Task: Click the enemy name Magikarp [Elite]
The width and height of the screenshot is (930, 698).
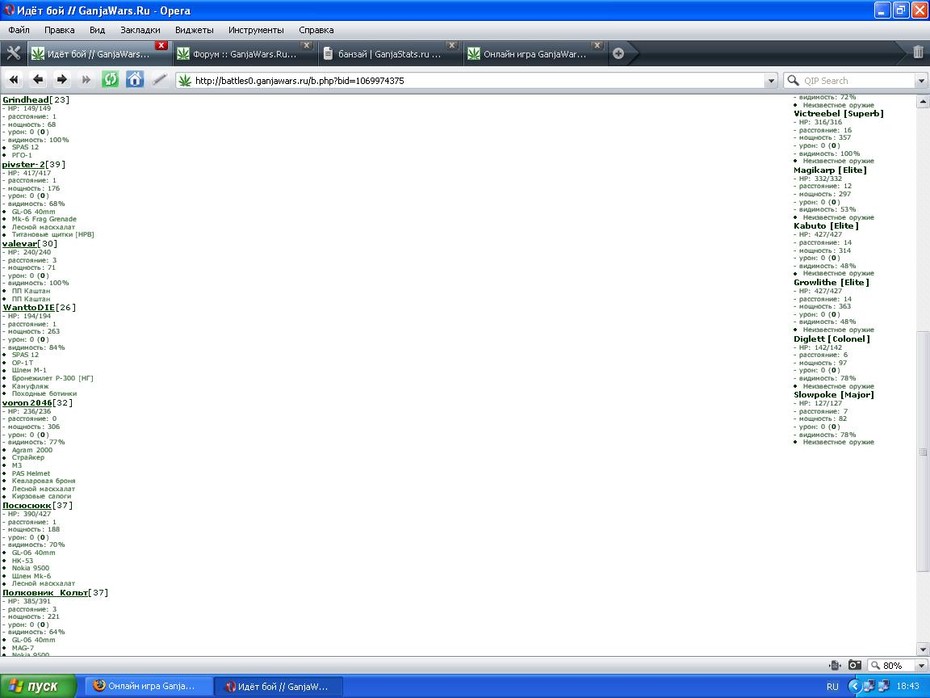Action: click(830, 170)
